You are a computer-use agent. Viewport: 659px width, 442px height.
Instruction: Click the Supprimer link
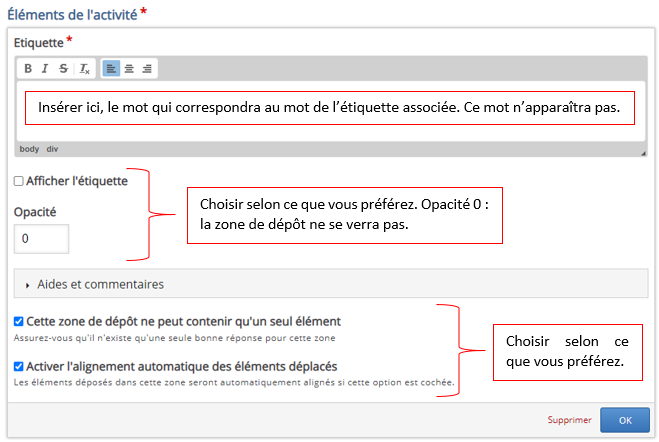569,420
